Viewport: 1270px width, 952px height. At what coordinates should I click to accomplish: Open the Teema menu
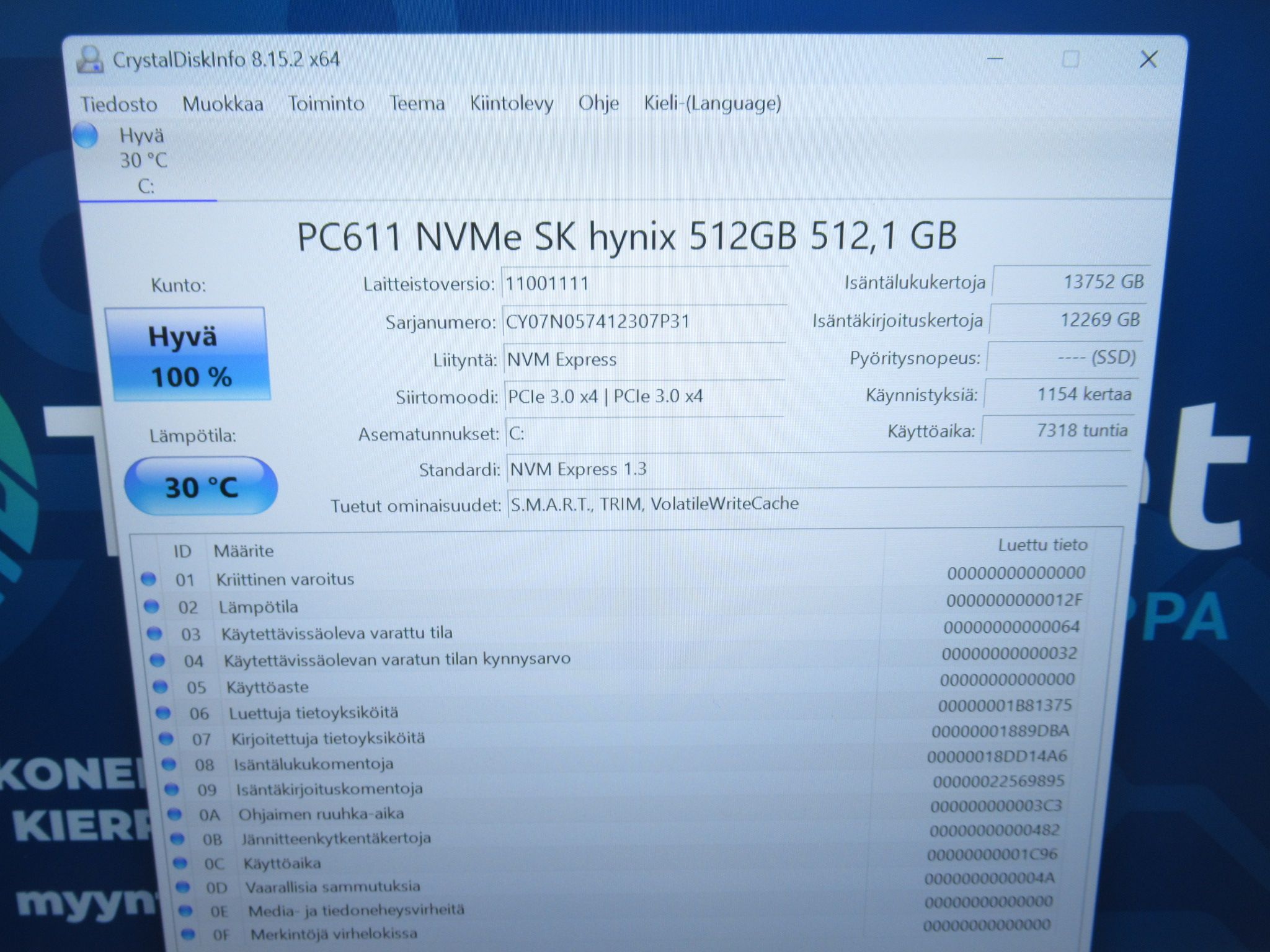coord(417,103)
